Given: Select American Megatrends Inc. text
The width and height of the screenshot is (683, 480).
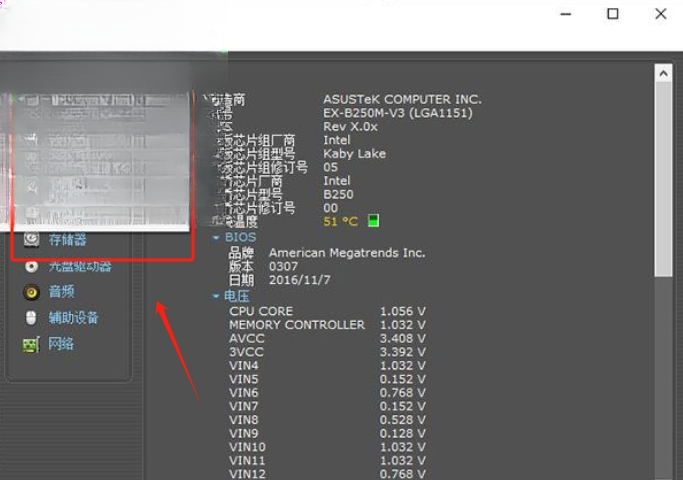Looking at the screenshot, I should [347, 253].
